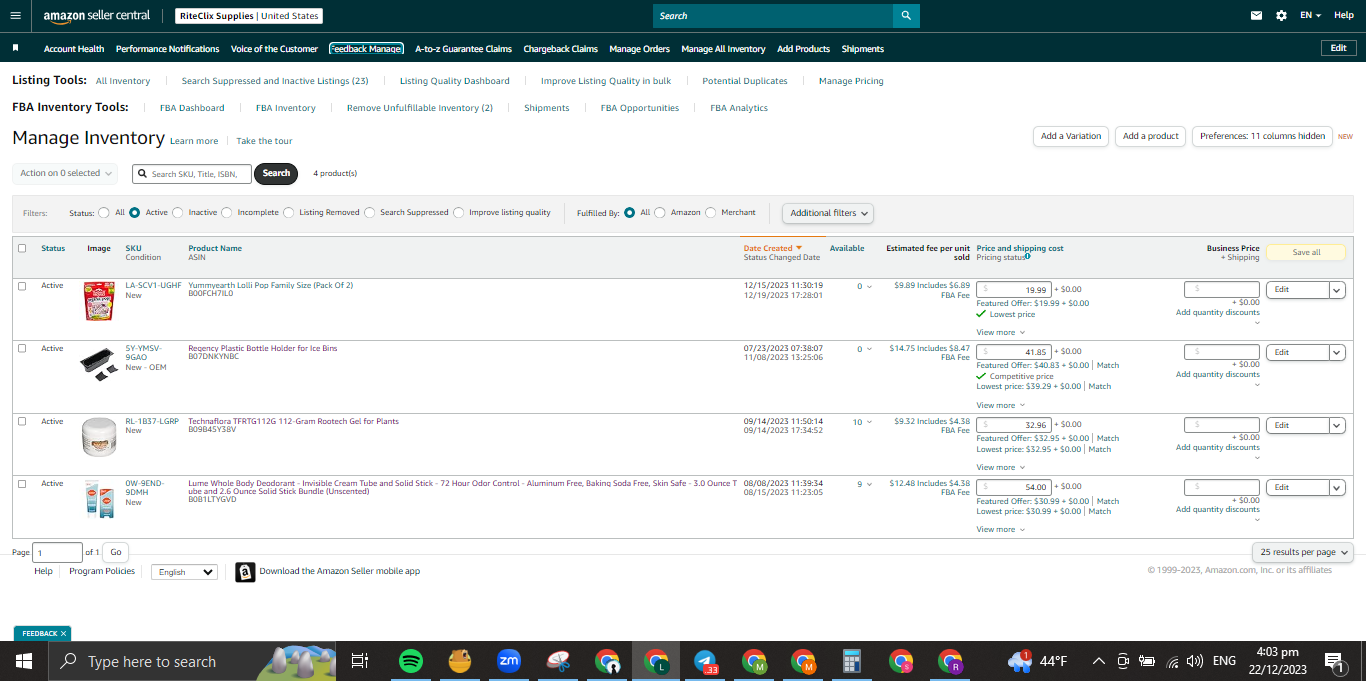The width and height of the screenshot is (1366, 681).
Task: Click the Lume Deodorant product image
Action: (x=99, y=499)
